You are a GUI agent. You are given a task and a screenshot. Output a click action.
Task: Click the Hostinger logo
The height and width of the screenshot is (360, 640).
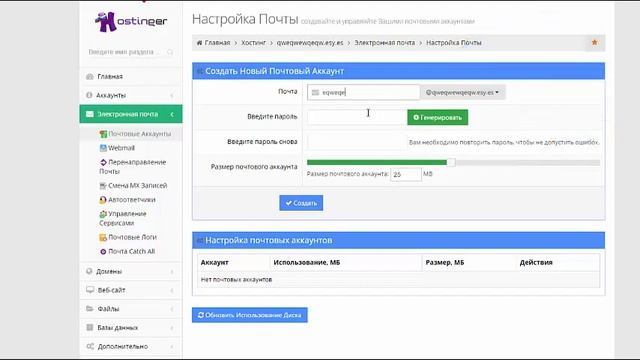point(131,22)
